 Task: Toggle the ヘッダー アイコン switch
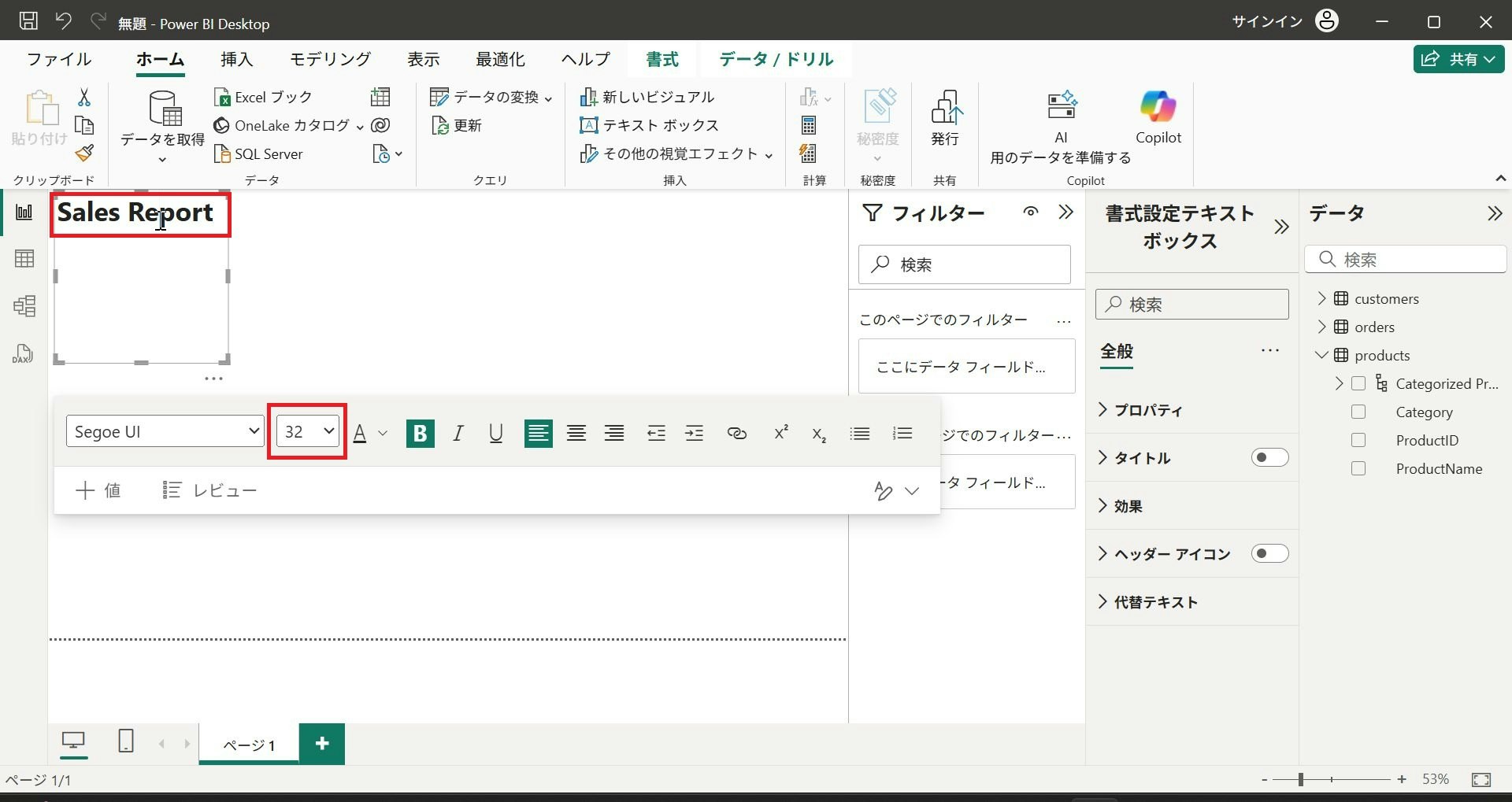coord(1269,553)
